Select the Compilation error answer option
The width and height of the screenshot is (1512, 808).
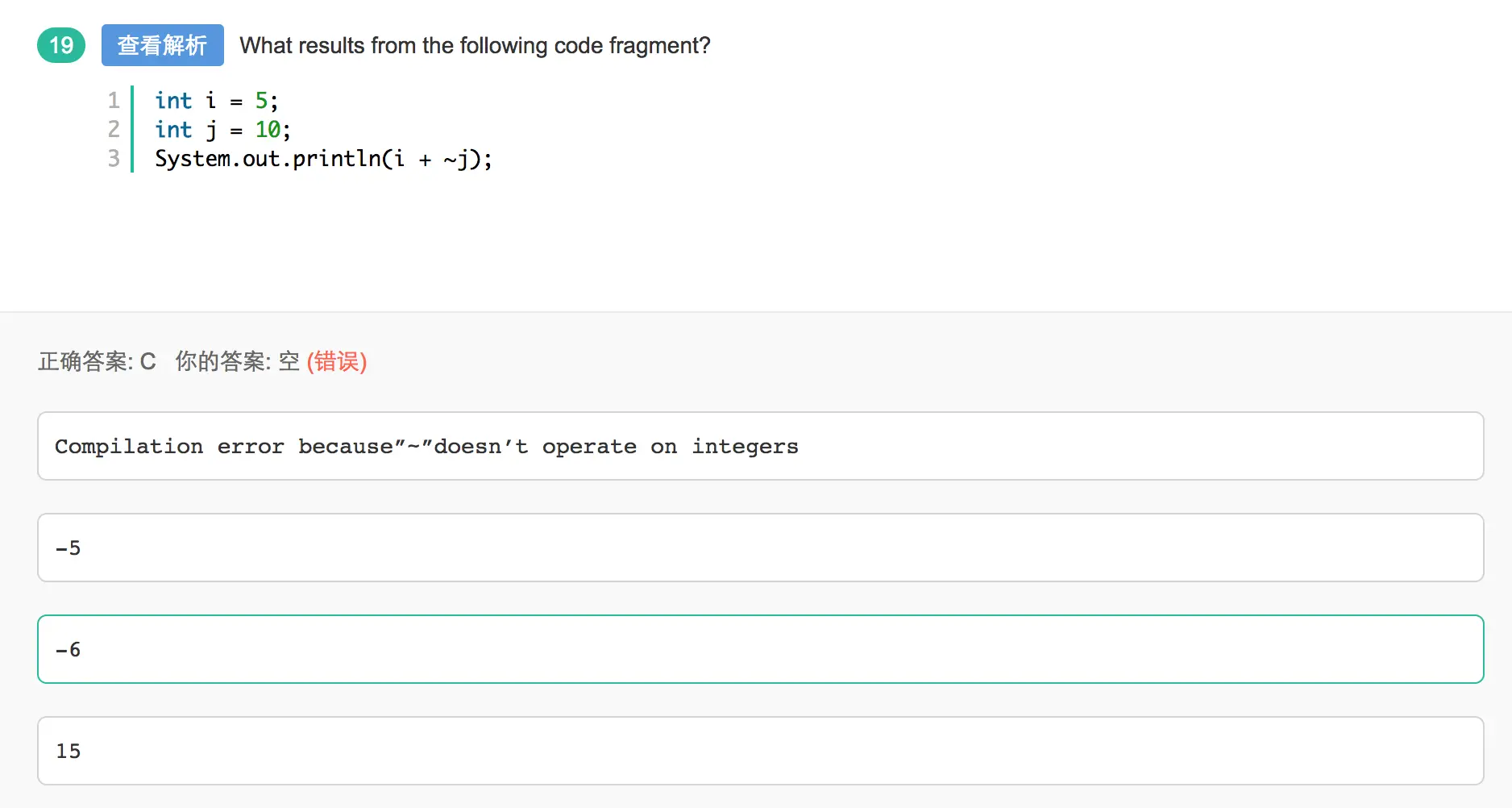coord(760,446)
